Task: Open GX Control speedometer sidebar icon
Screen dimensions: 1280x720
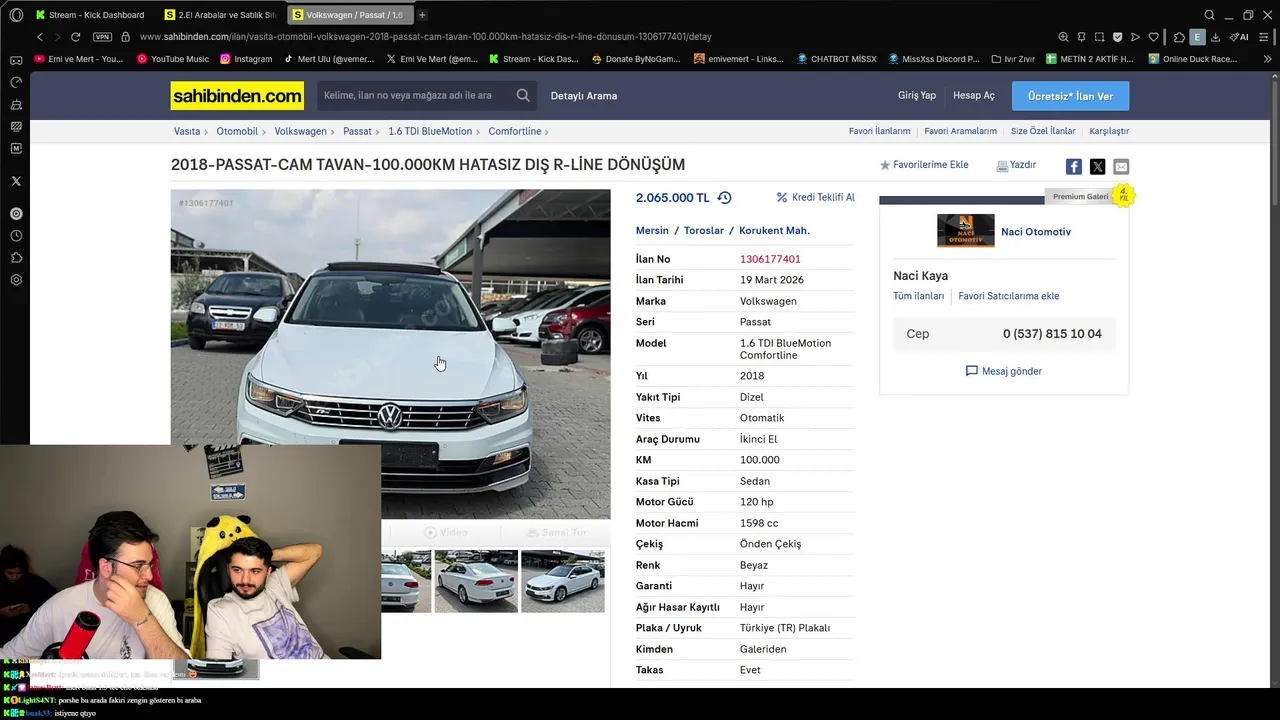Action: [x=16, y=82]
